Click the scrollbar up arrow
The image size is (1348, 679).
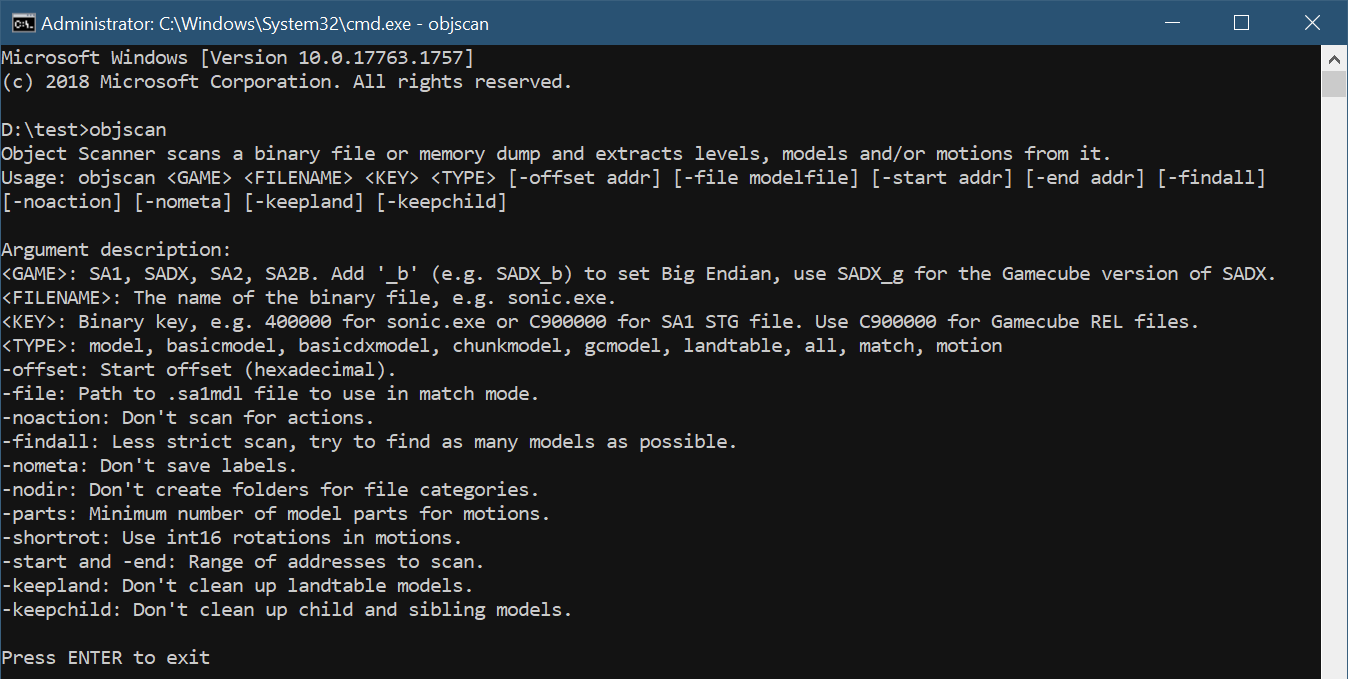(1334, 57)
